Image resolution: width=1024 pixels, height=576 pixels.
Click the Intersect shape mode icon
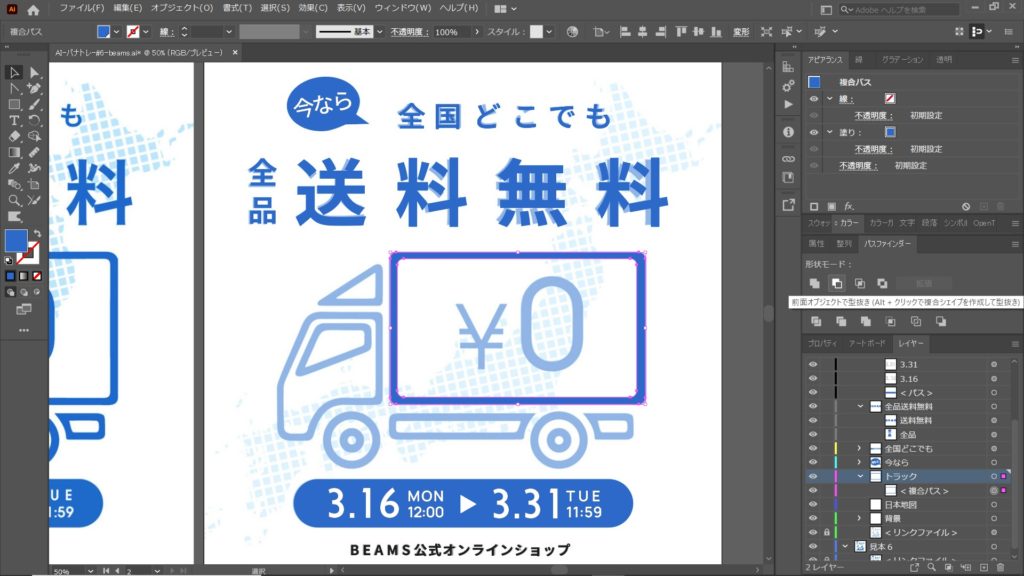click(859, 283)
